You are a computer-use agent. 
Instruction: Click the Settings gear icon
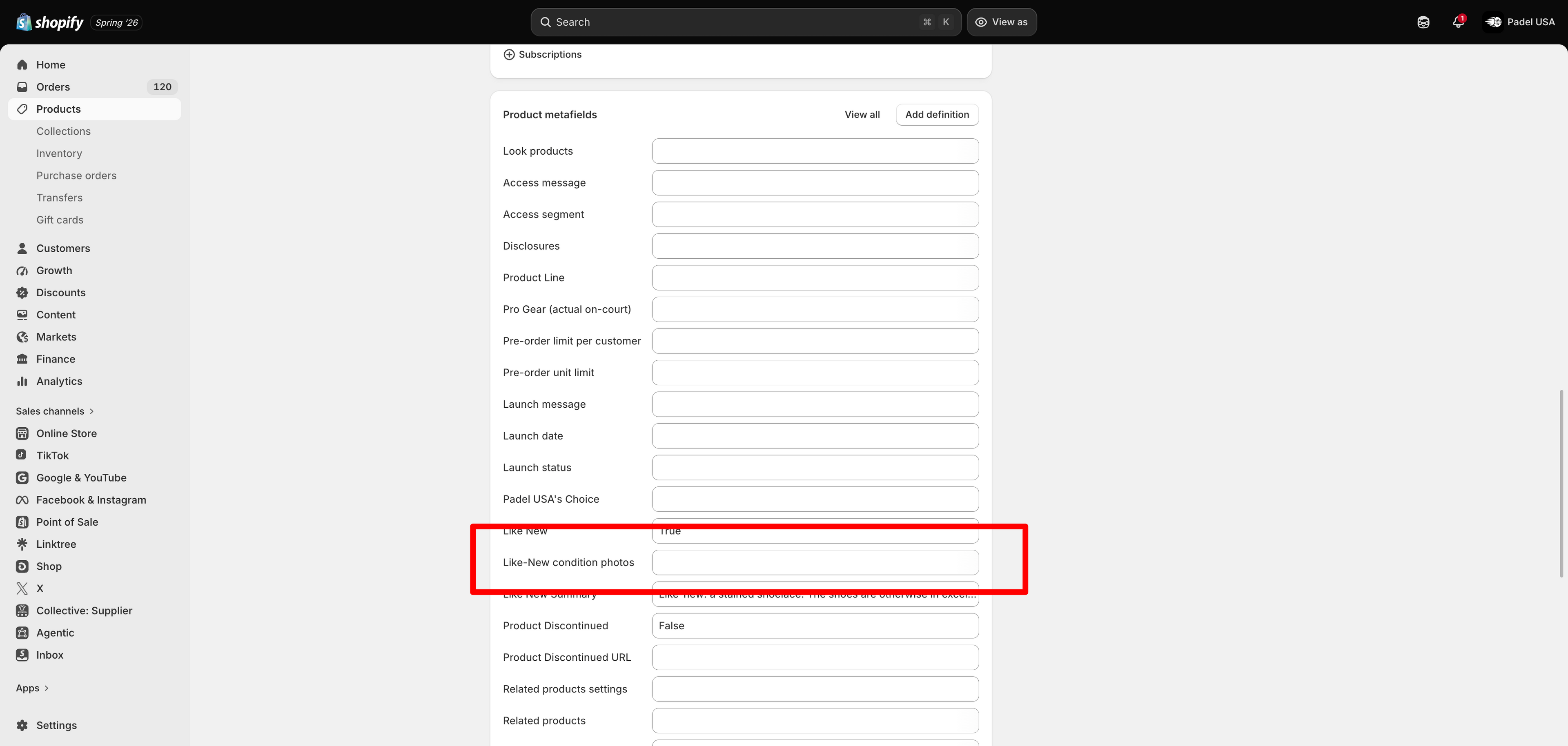pyautogui.click(x=22, y=725)
